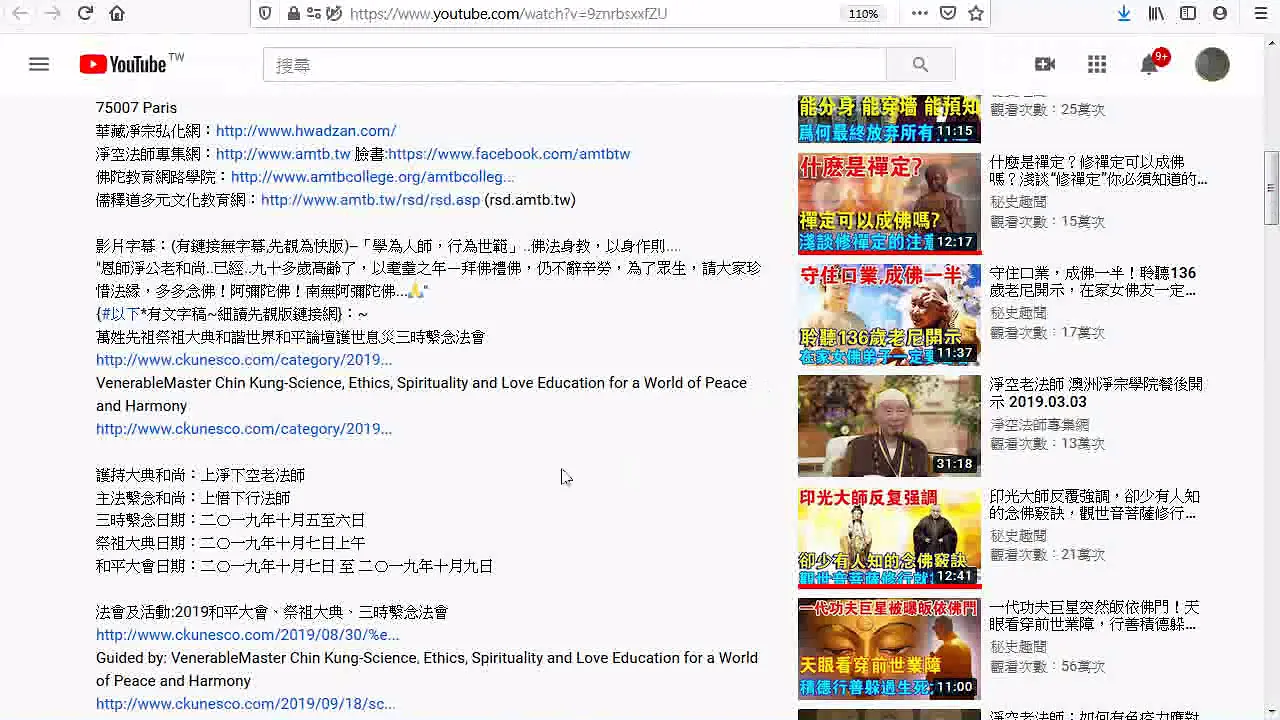The width and height of the screenshot is (1280, 720).
Task: Click 秘史趣聞 channel under 什麼是禪定 video
Action: pos(1018,201)
